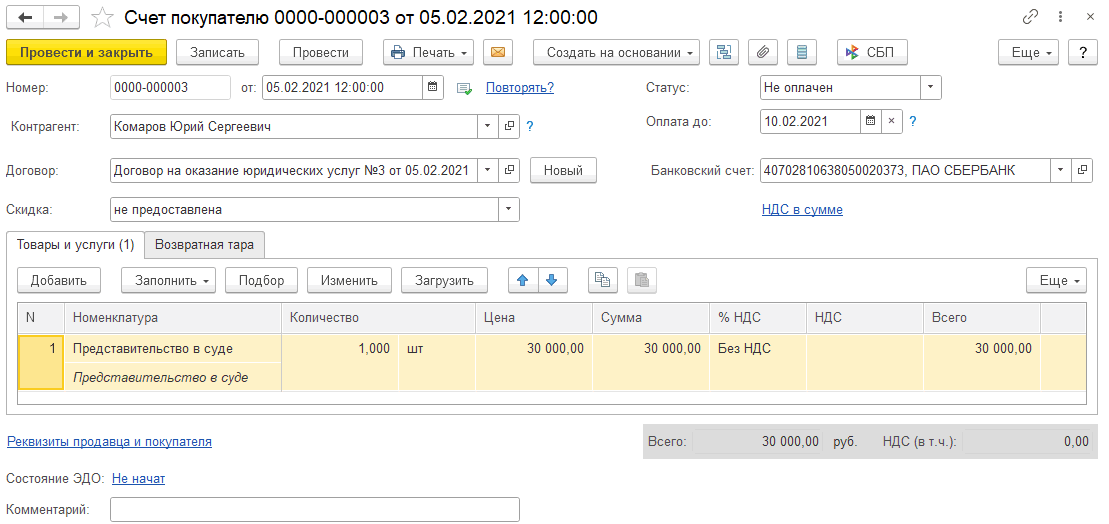1109x524 pixels.
Task: Select Товары и услуги tab
Action: click(76, 244)
